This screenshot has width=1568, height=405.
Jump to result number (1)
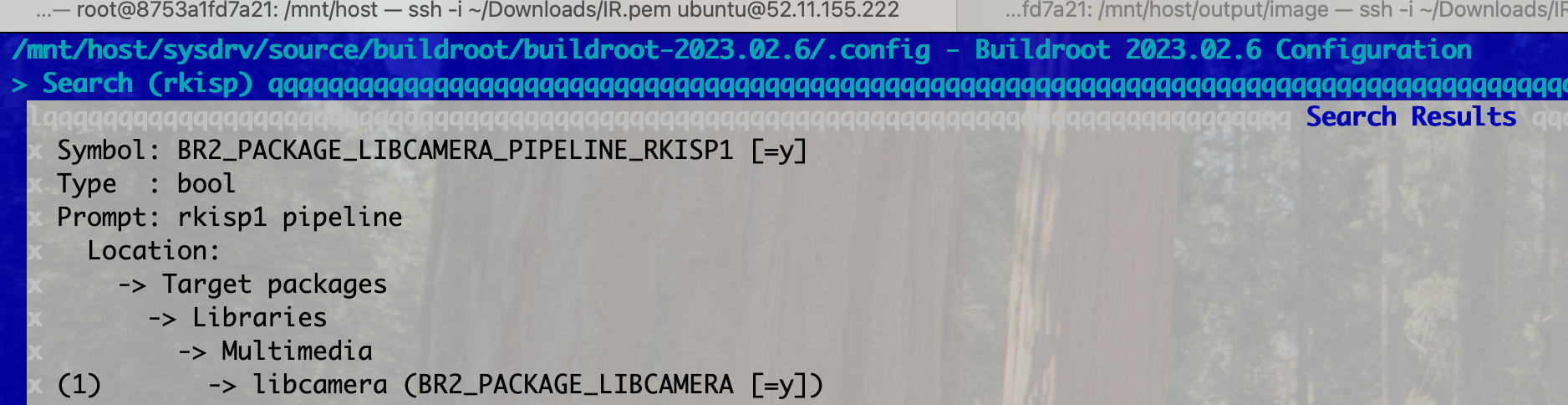[x=79, y=385]
